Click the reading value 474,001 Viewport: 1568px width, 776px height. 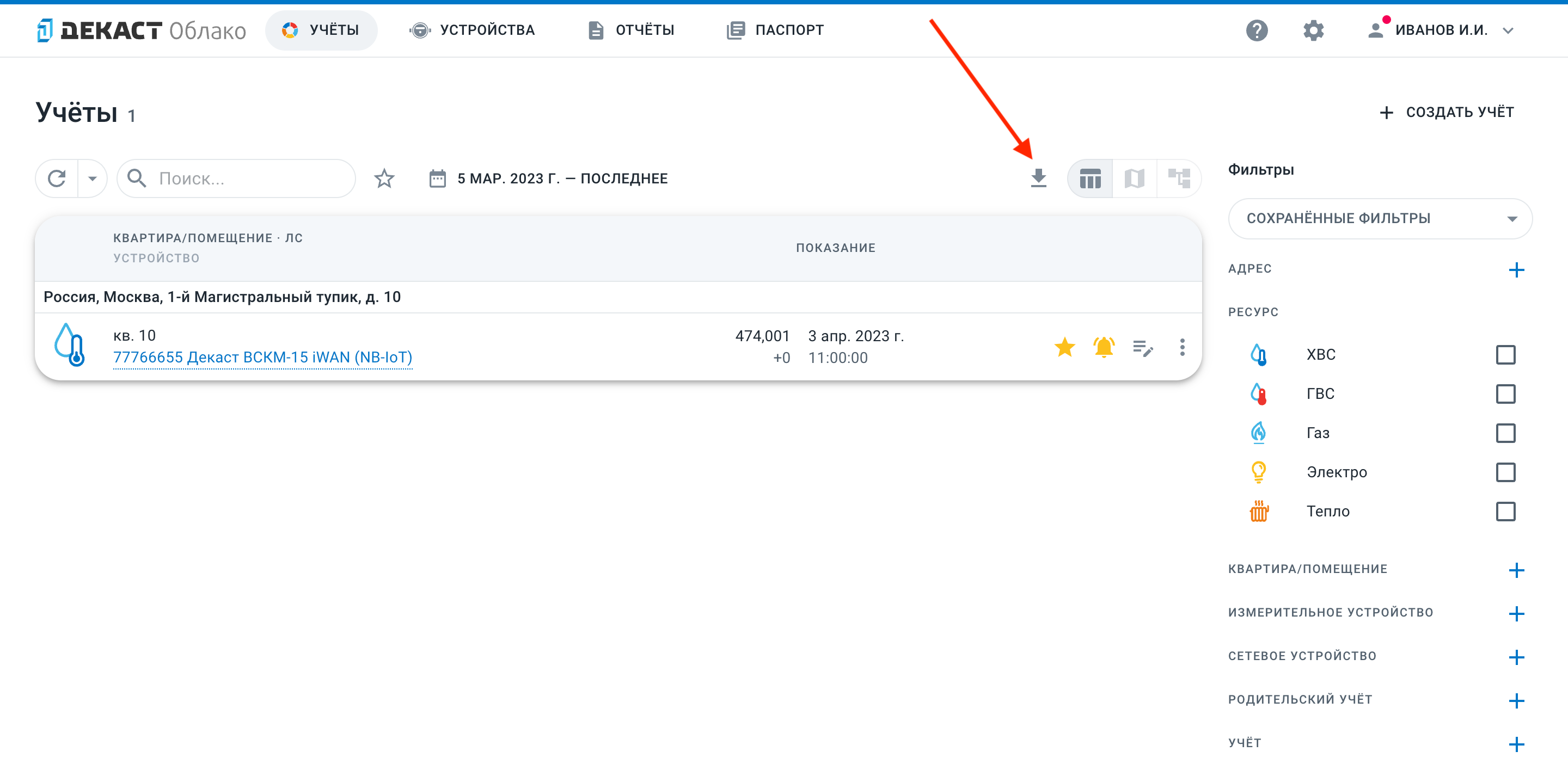[x=762, y=336]
